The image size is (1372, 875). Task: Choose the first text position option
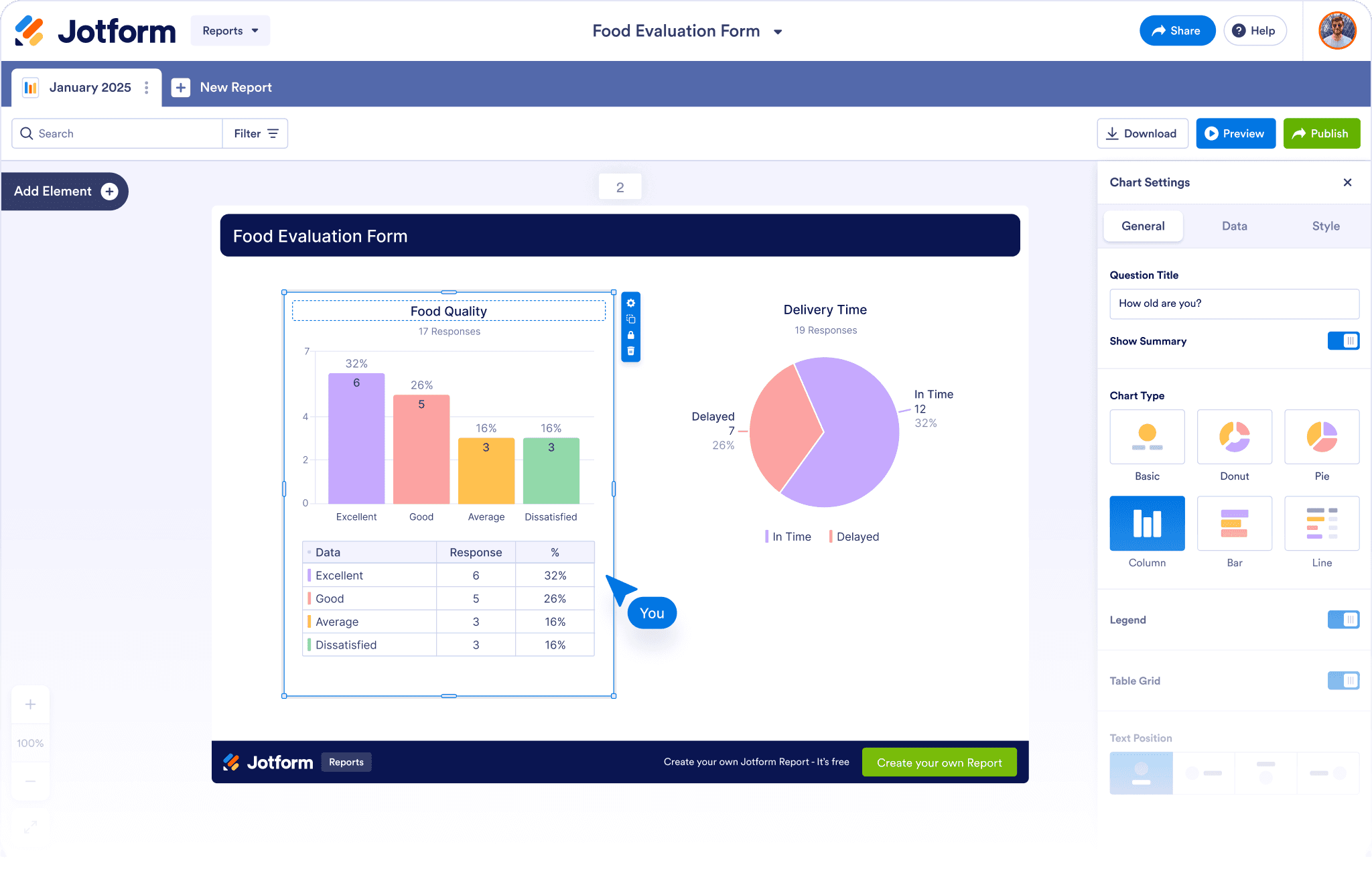(x=1141, y=773)
